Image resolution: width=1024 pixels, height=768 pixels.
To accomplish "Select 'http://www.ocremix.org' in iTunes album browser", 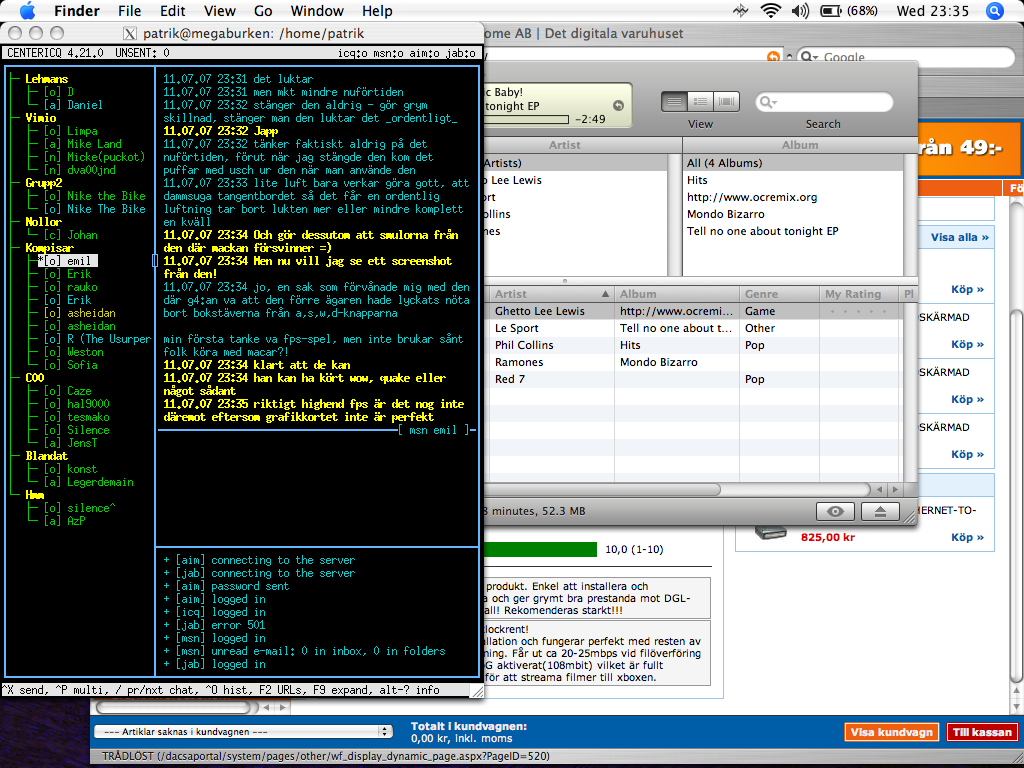I will point(793,197).
